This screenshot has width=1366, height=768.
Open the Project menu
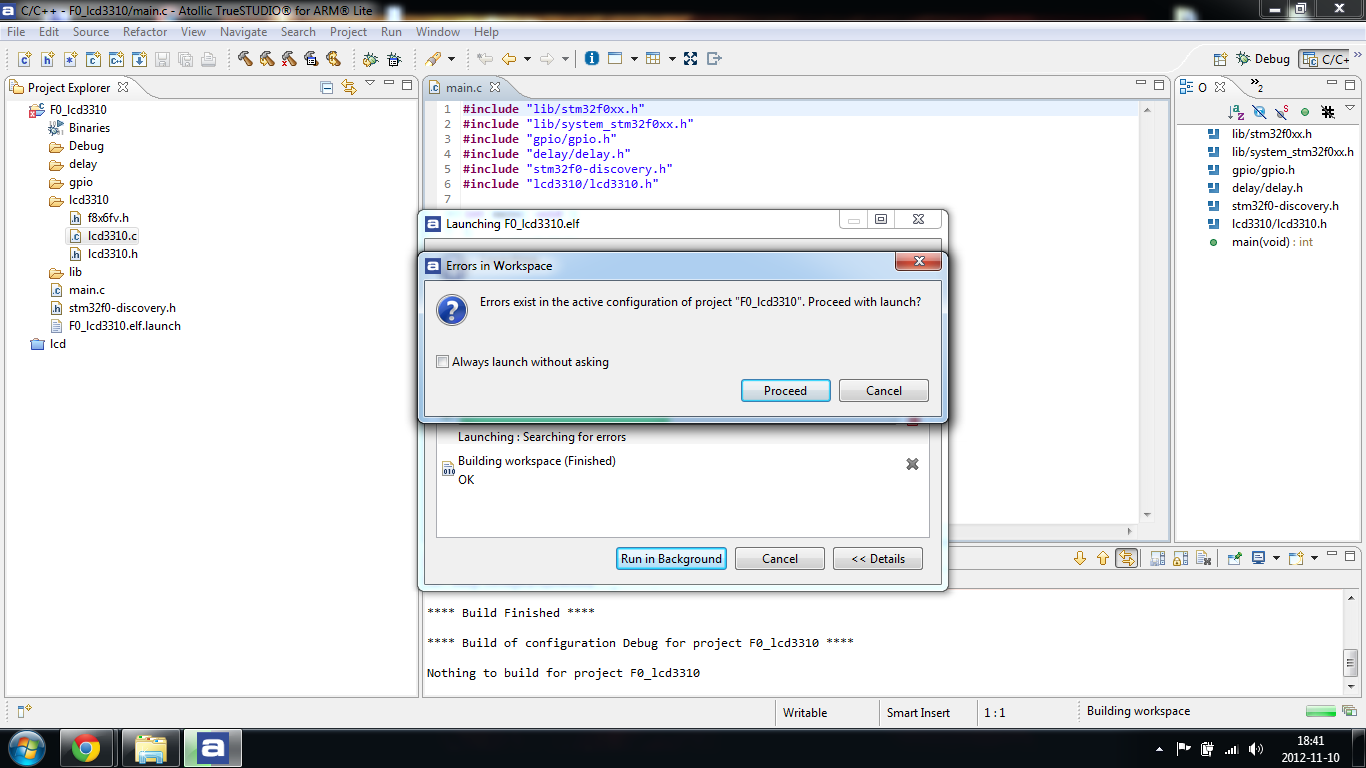click(349, 32)
